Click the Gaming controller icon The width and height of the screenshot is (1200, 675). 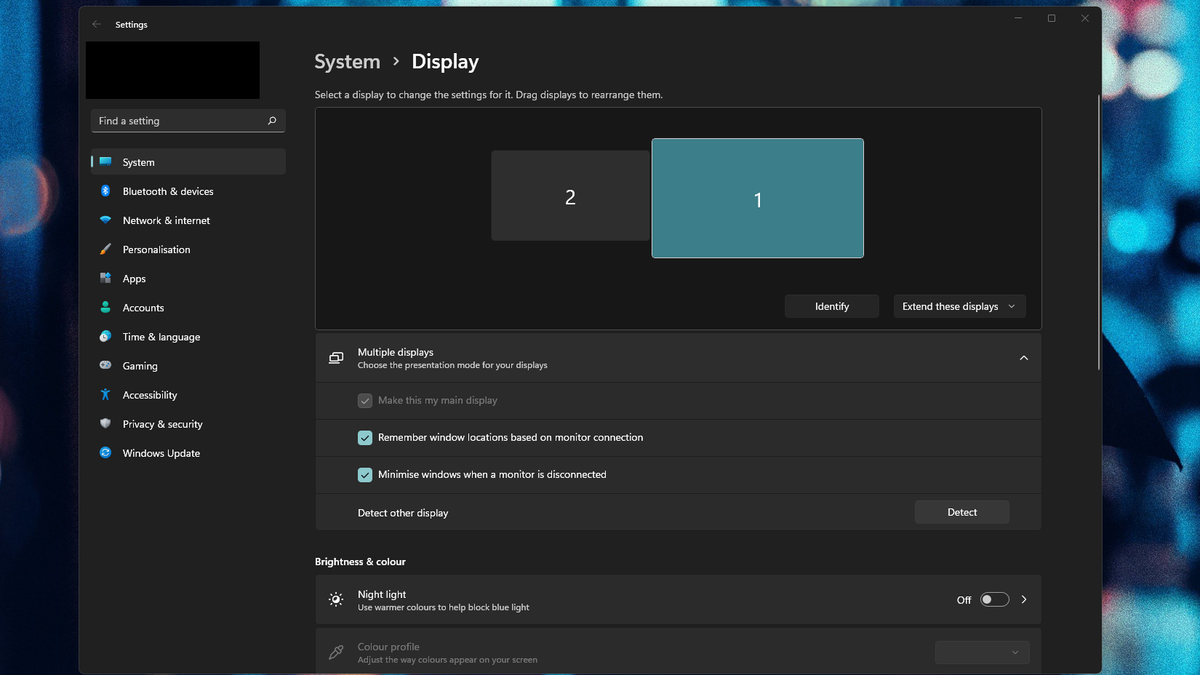pos(105,366)
